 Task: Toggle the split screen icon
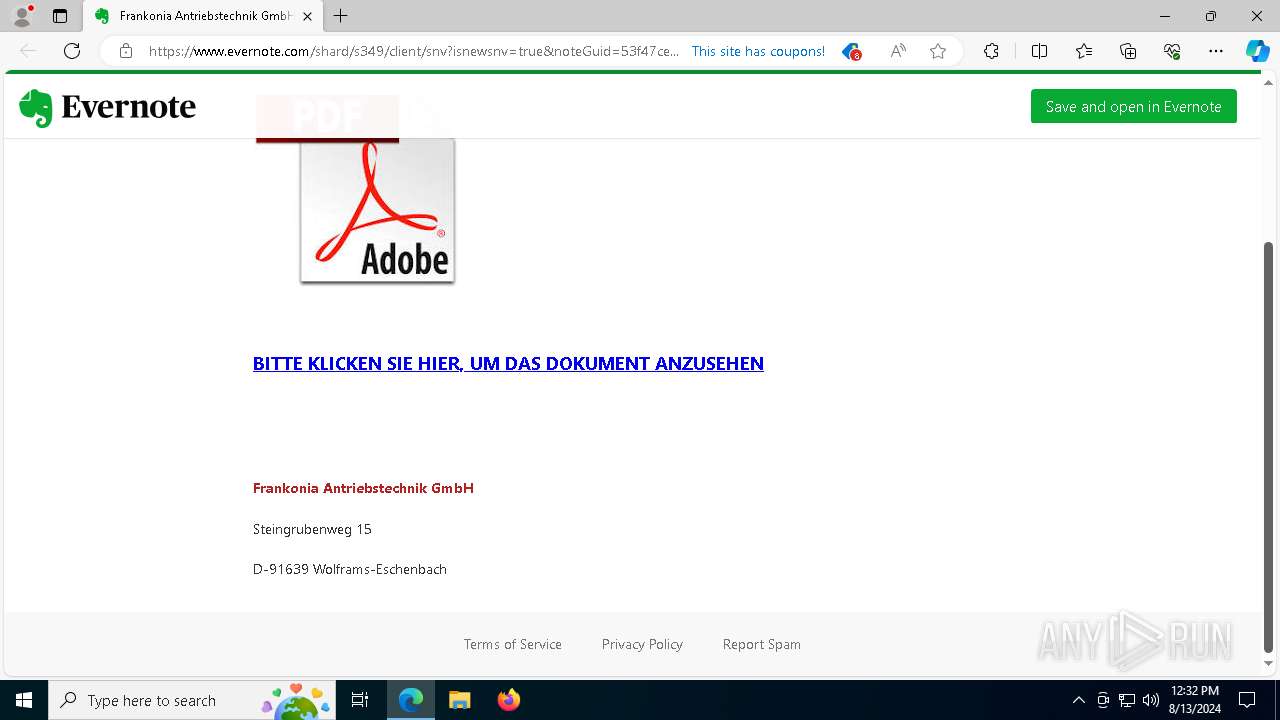[1039, 51]
